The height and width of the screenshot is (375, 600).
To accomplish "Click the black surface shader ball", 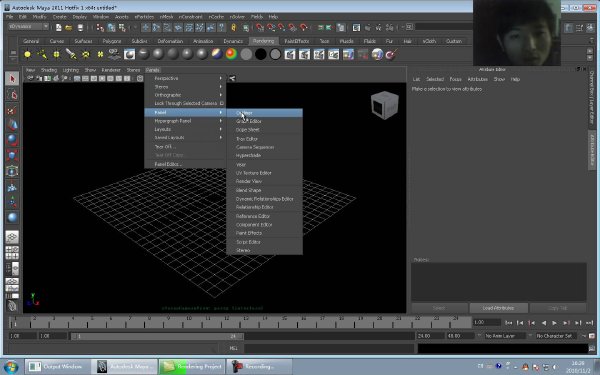I will [261, 54].
